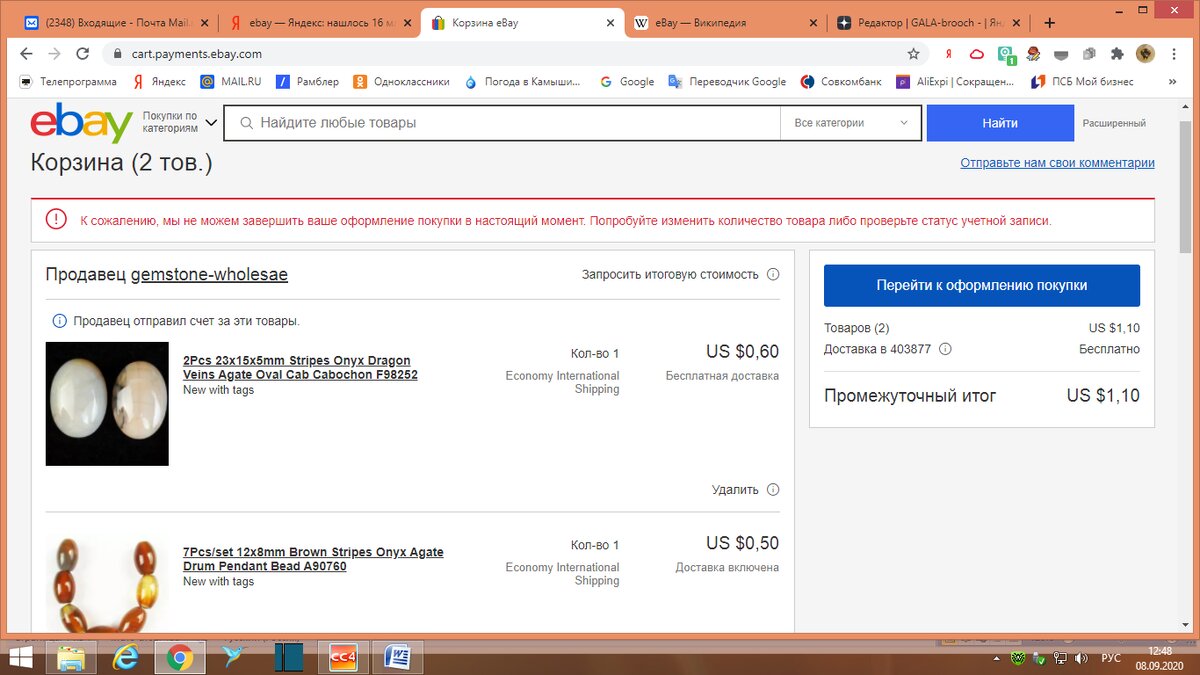Reload the cart page
The width and height of the screenshot is (1200, 675).
[83, 54]
